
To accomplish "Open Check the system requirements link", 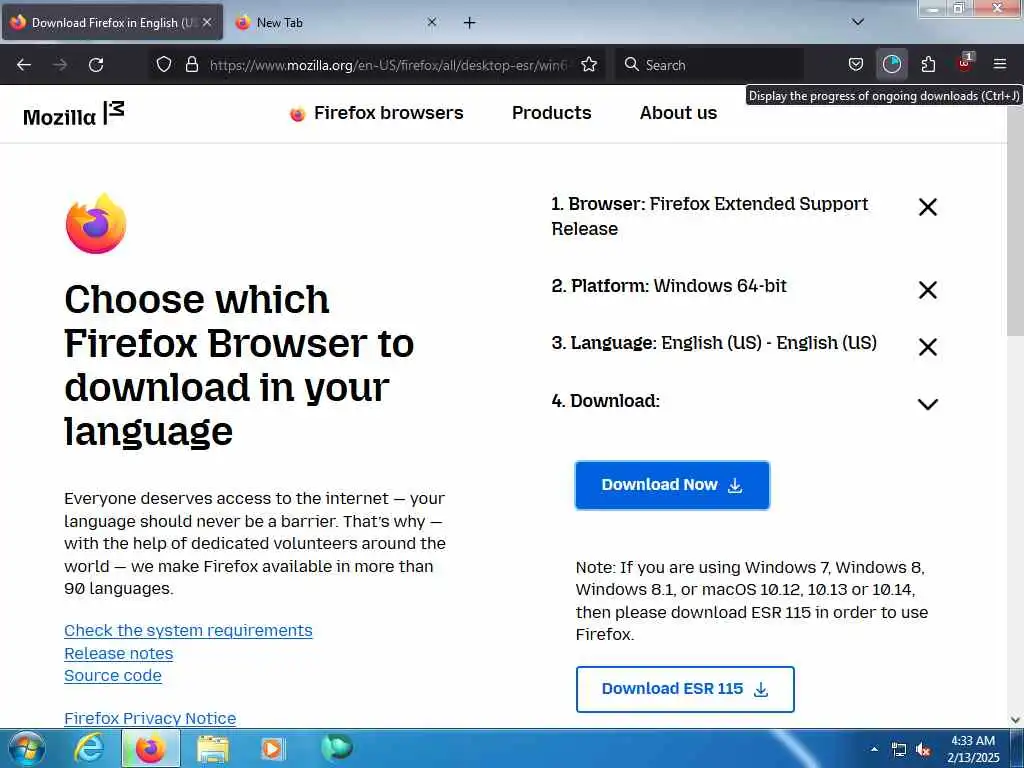I will tap(188, 630).
